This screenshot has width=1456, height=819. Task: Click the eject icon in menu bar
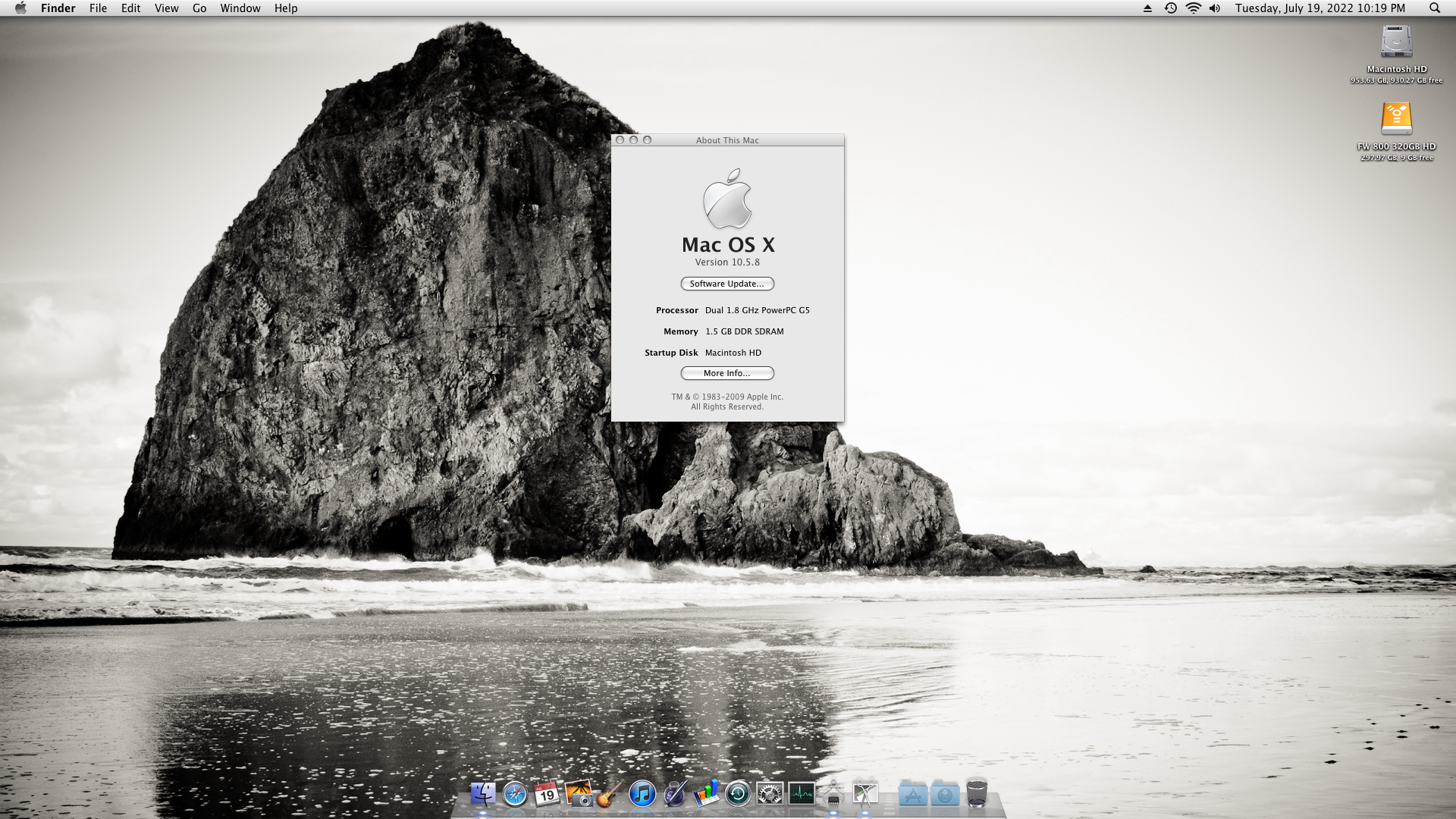pos(1147,8)
